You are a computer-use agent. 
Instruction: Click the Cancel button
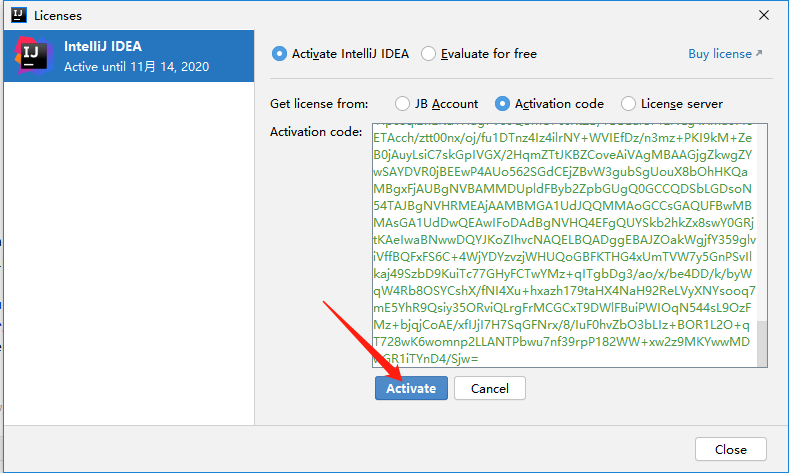pos(490,388)
